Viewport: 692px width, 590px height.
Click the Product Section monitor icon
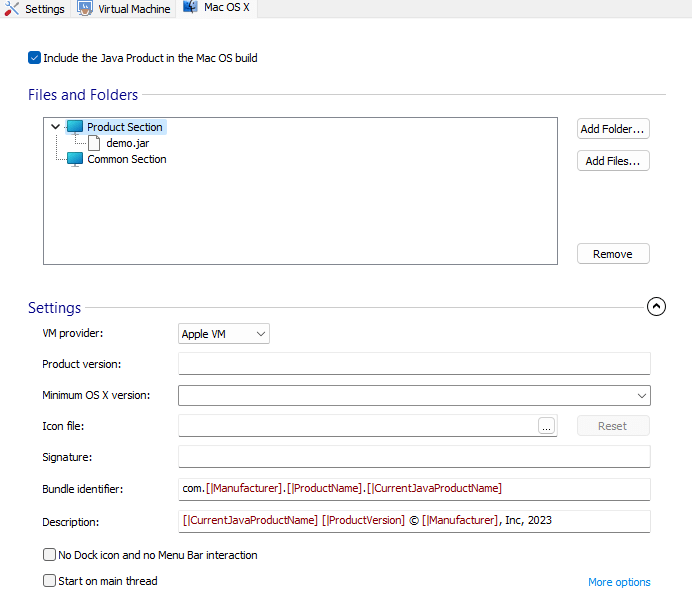75,127
